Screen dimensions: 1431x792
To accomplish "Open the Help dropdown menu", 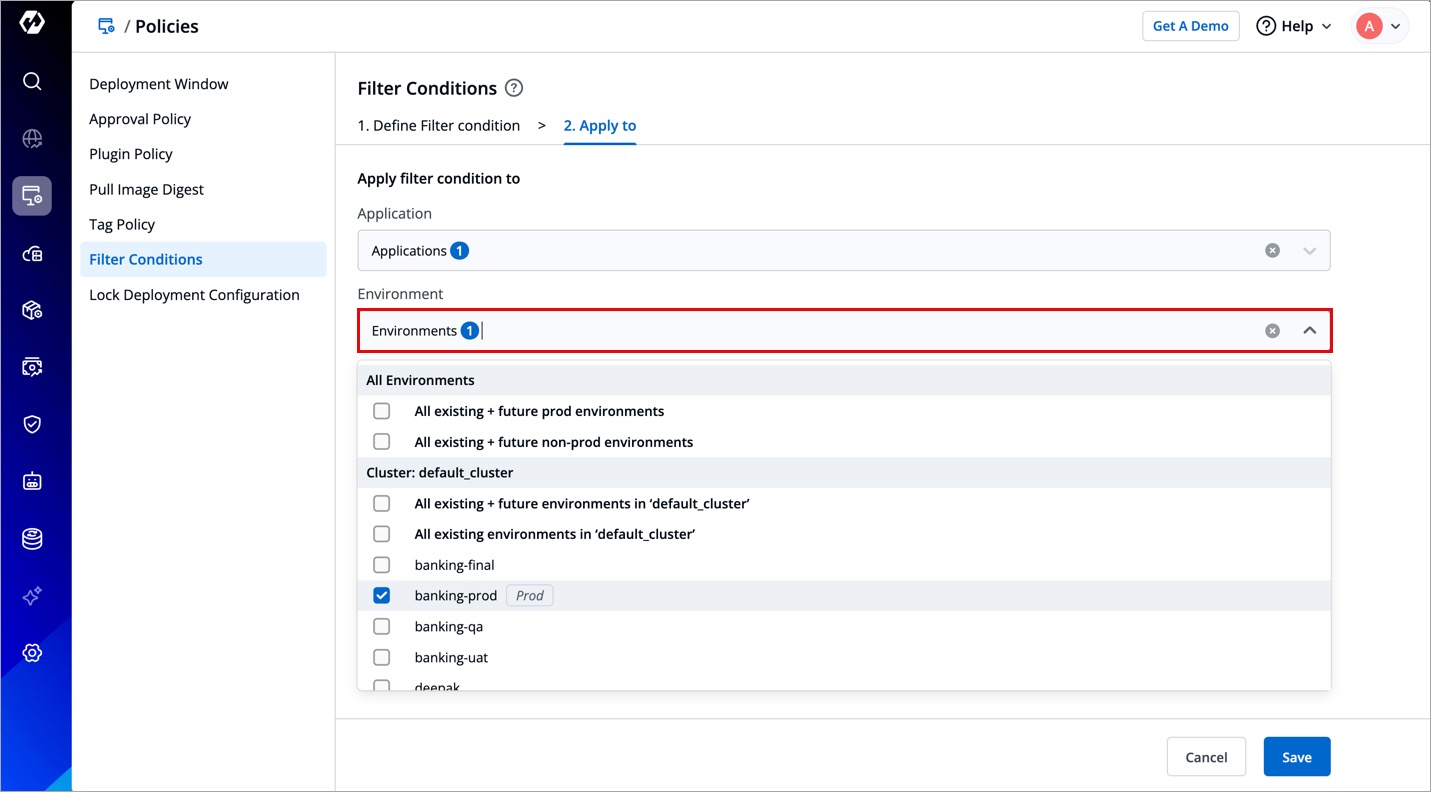I will click(x=1294, y=26).
